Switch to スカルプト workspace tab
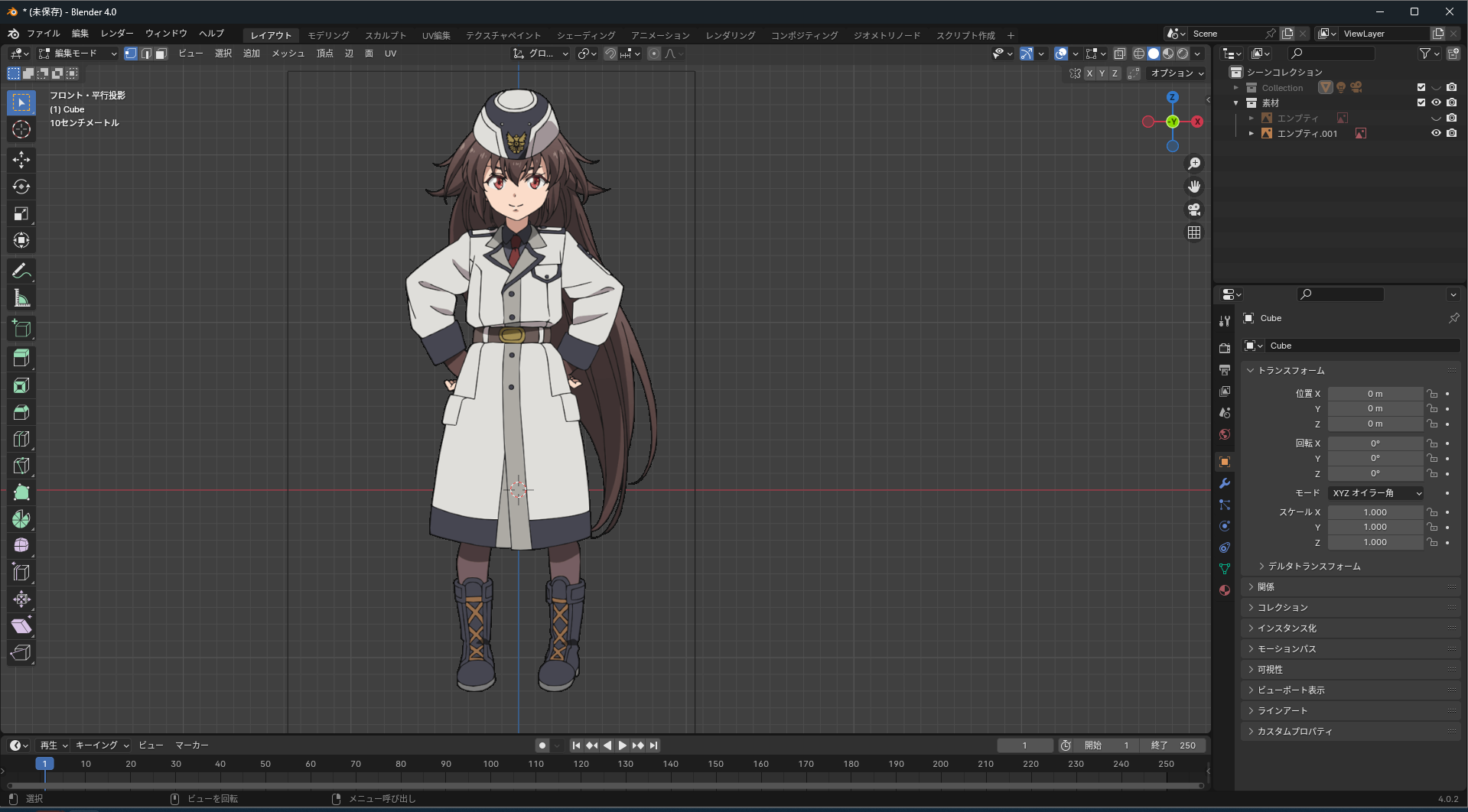This screenshot has width=1468, height=812. [x=386, y=35]
